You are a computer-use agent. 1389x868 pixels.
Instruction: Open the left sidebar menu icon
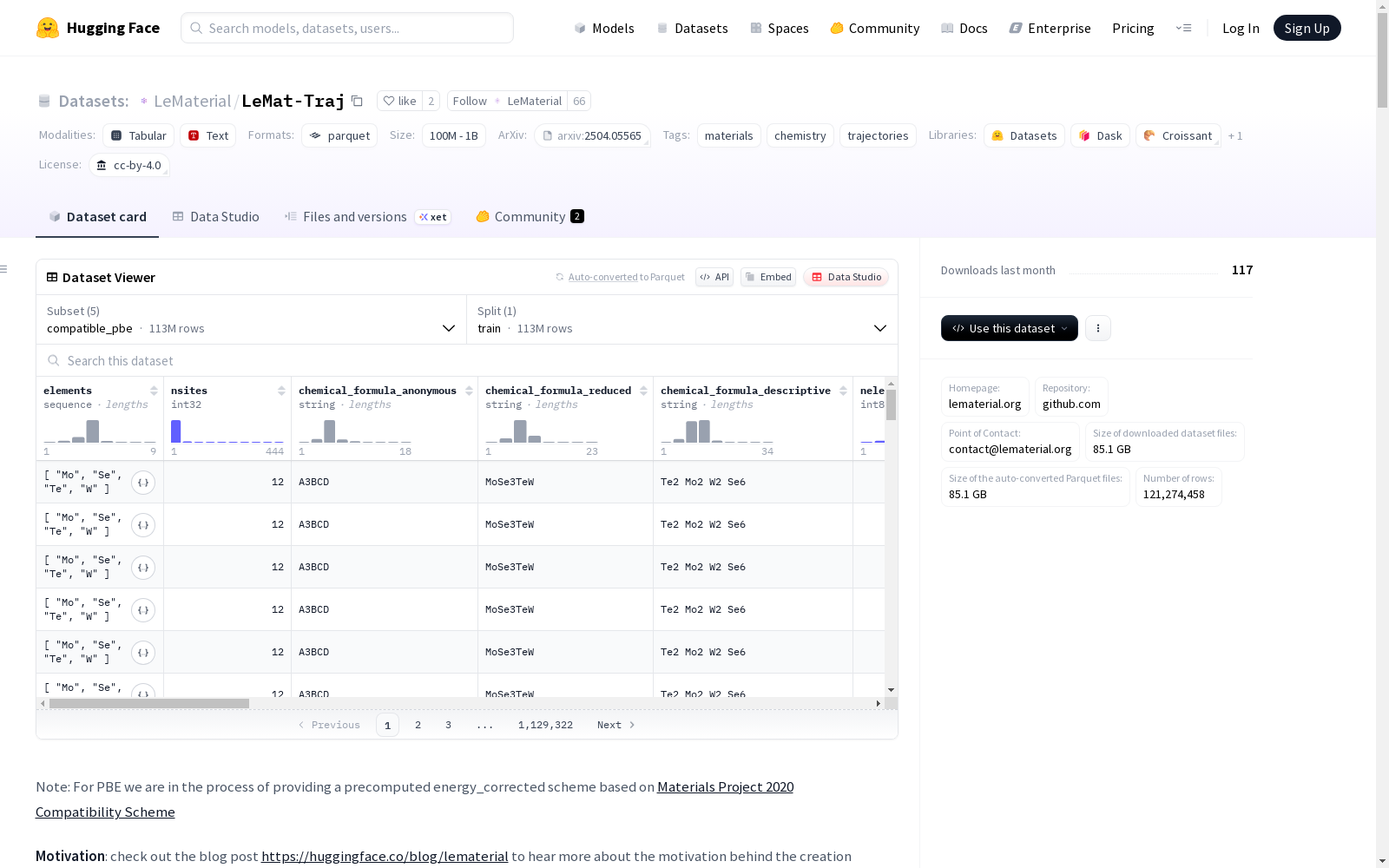3,269
